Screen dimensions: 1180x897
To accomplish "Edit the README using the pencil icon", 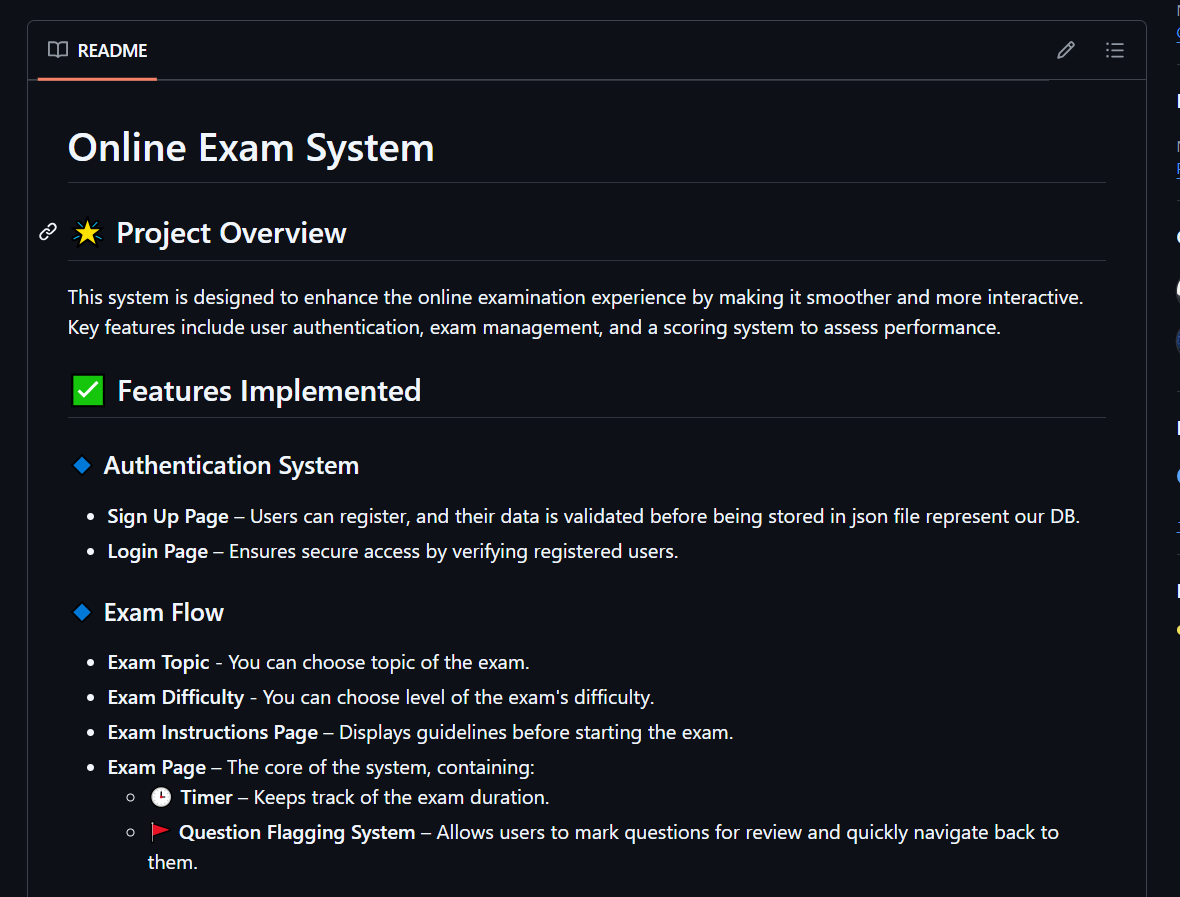I will tap(1065, 50).
